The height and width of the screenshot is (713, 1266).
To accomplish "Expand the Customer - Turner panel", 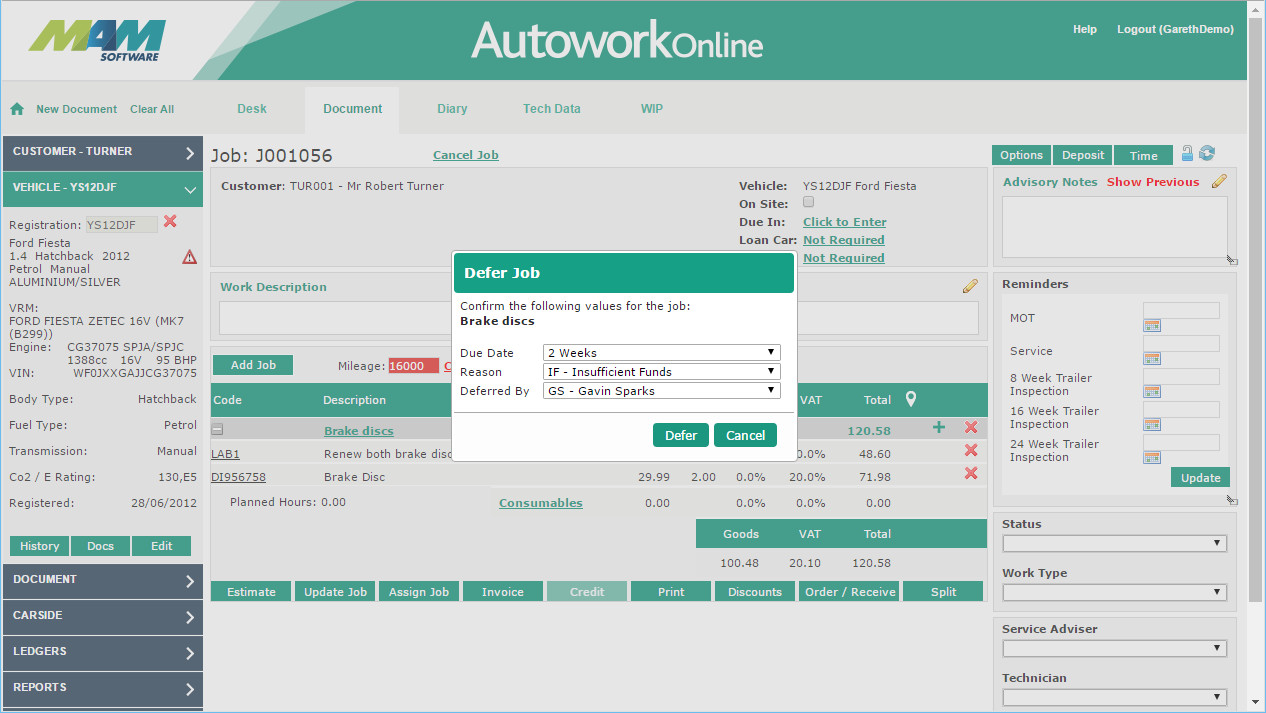I will pos(103,152).
